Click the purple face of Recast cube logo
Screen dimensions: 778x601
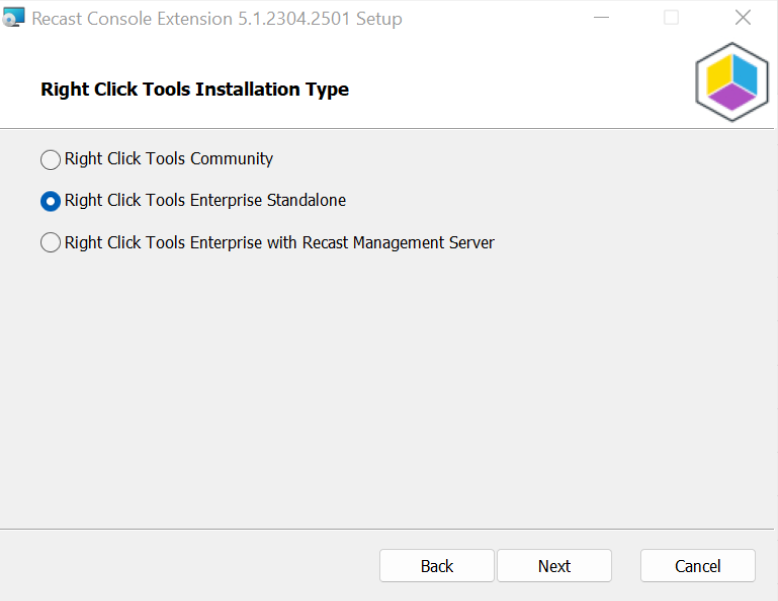(732, 96)
